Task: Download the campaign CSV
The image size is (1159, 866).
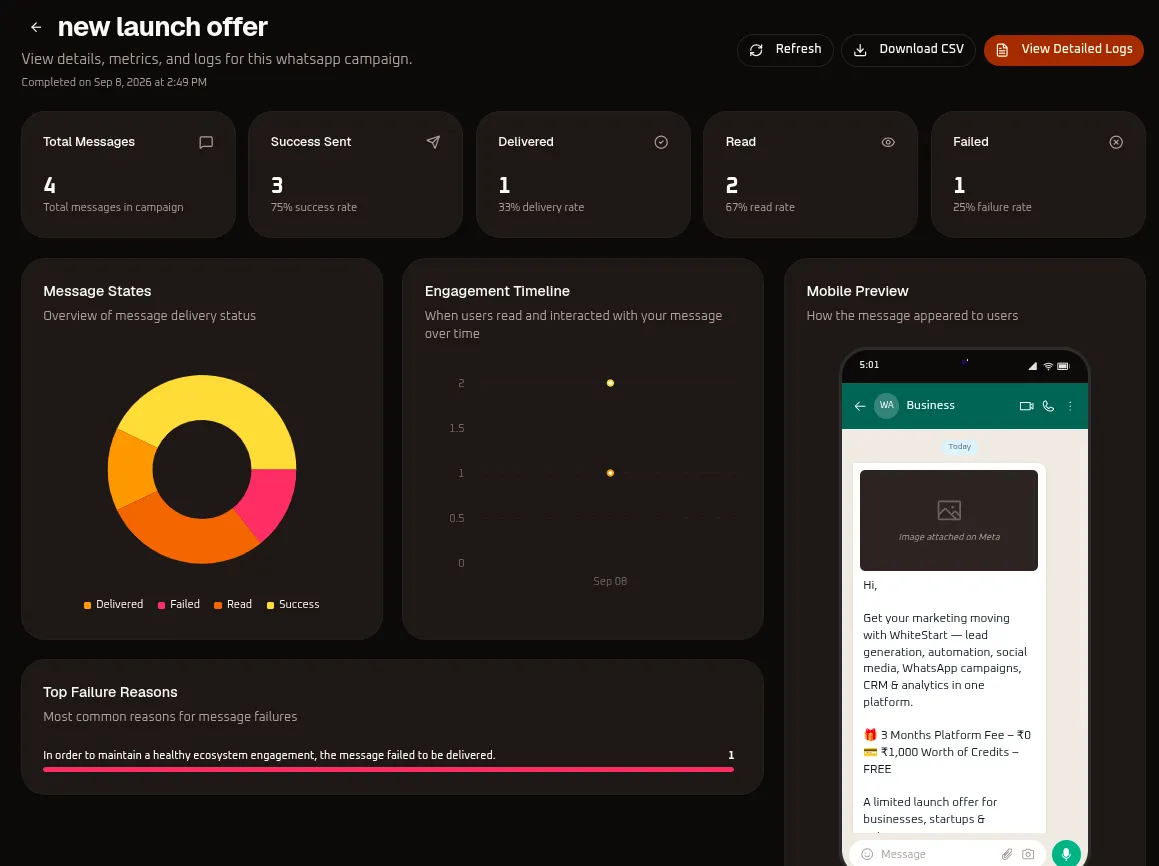Action: (908, 50)
